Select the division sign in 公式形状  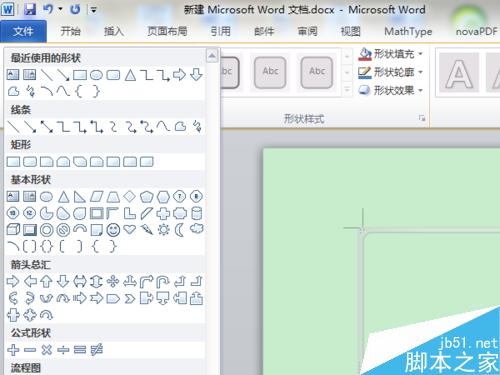pos(63,350)
